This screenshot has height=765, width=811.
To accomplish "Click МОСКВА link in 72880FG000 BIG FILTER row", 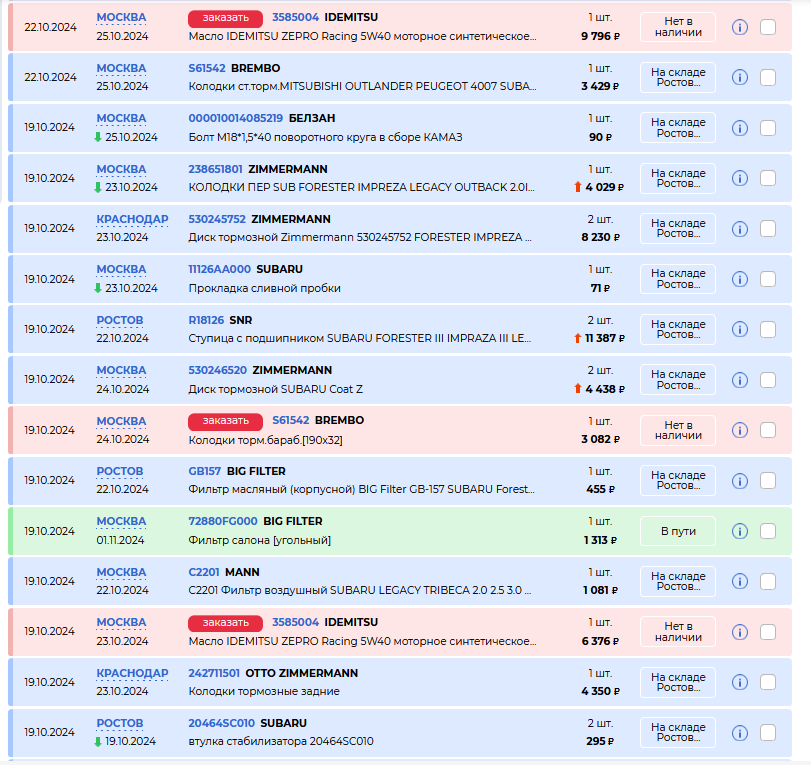I will point(121,521).
